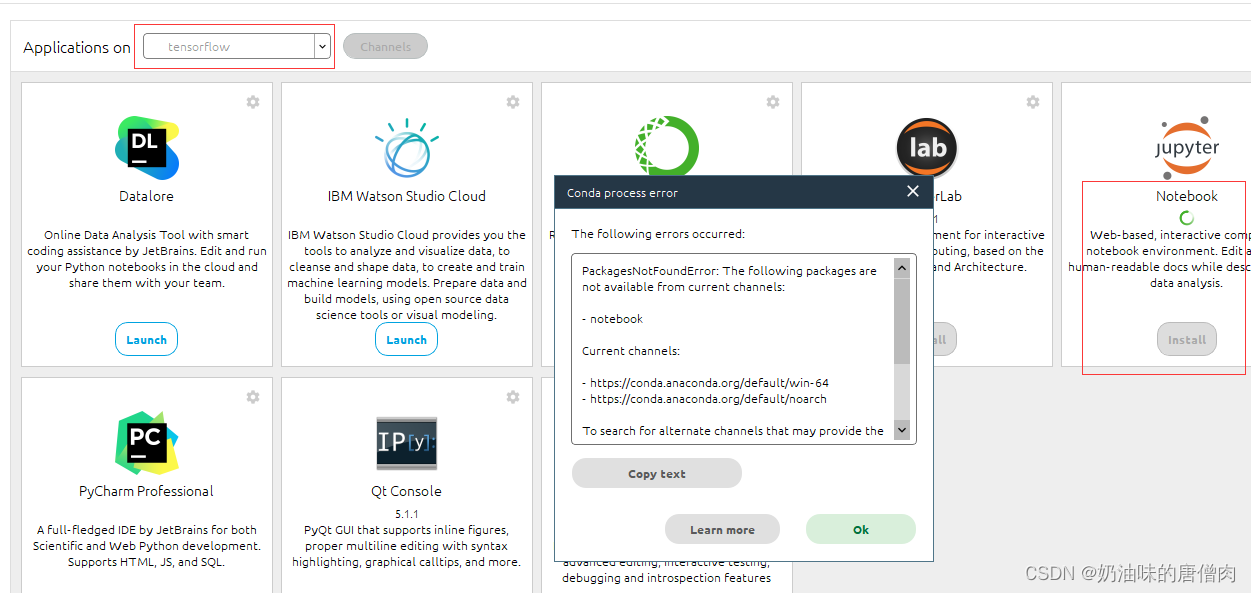The width and height of the screenshot is (1251, 593).
Task: Click the 'Applications on' label
Action: [x=77, y=47]
